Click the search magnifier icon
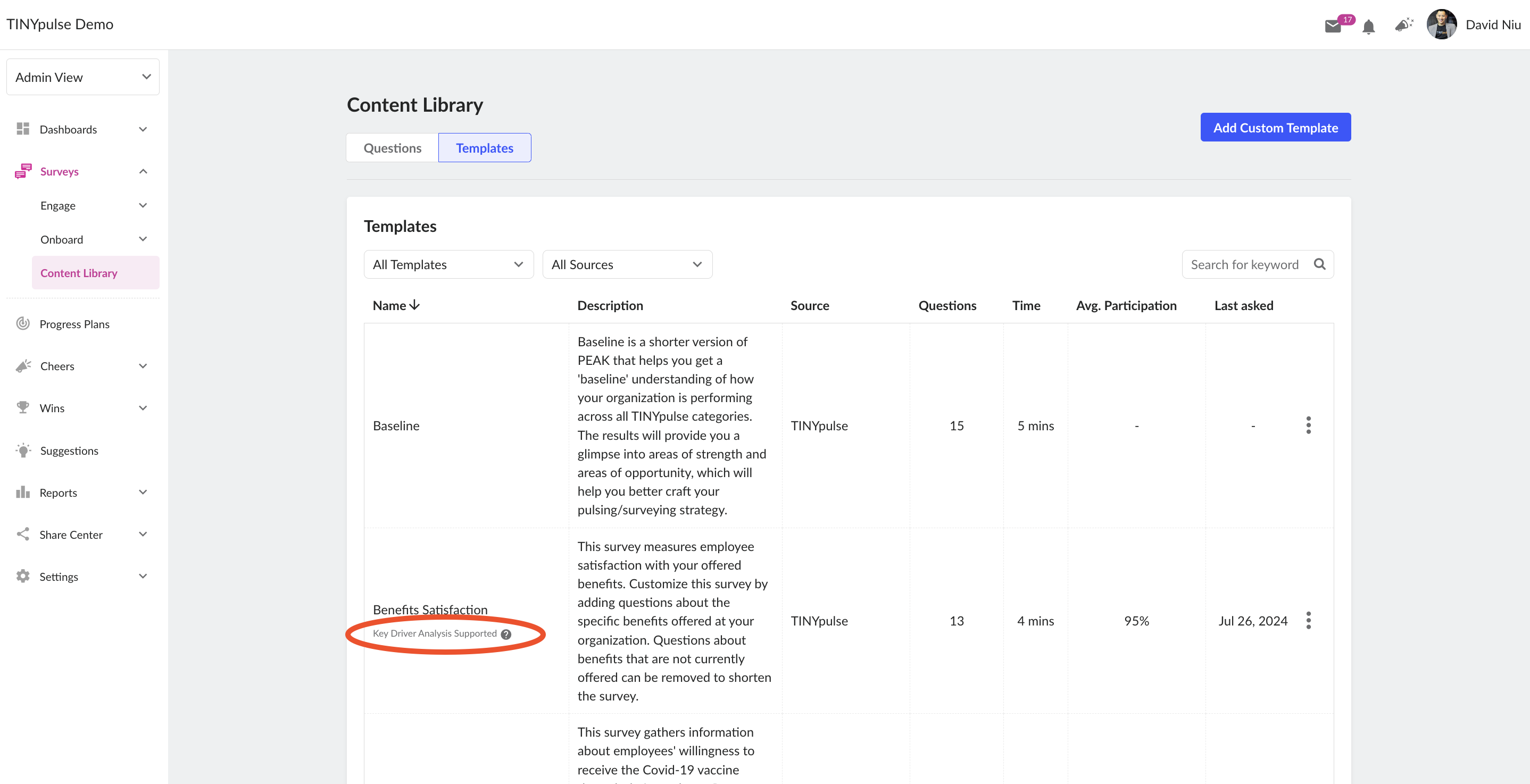Image resolution: width=1530 pixels, height=784 pixels. pos(1320,264)
